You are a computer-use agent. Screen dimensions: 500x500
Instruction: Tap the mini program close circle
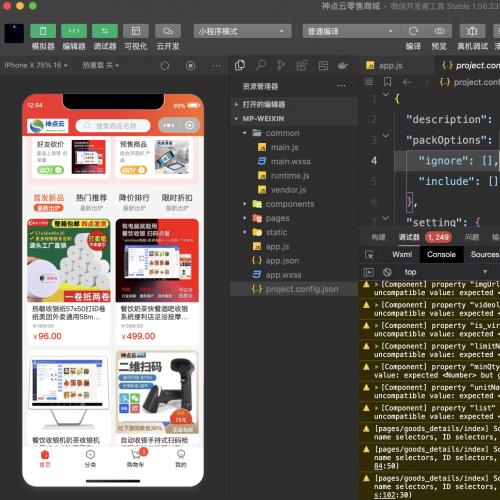click(x=190, y=125)
